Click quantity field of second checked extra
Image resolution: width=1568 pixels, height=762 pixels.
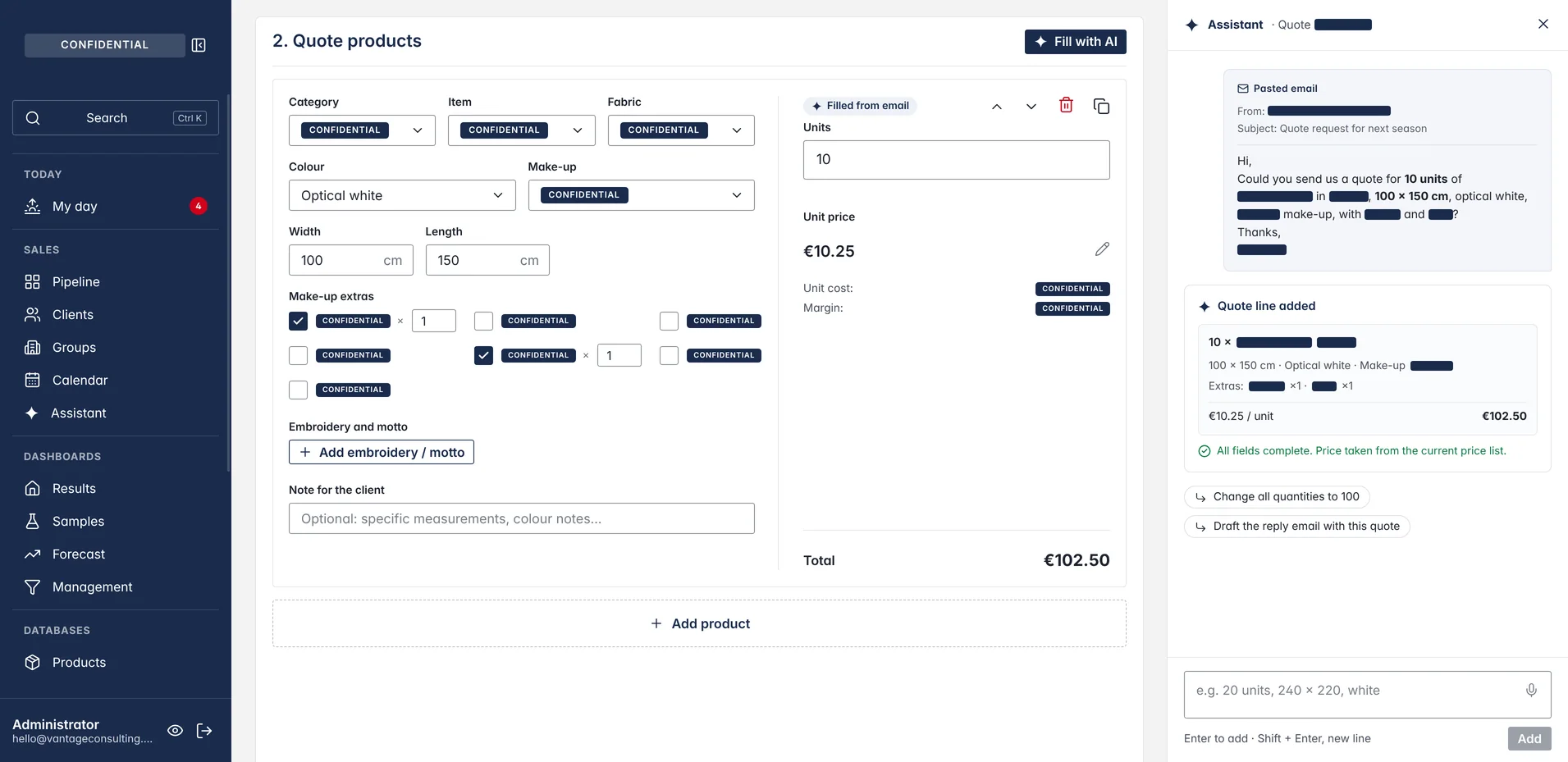tap(619, 355)
